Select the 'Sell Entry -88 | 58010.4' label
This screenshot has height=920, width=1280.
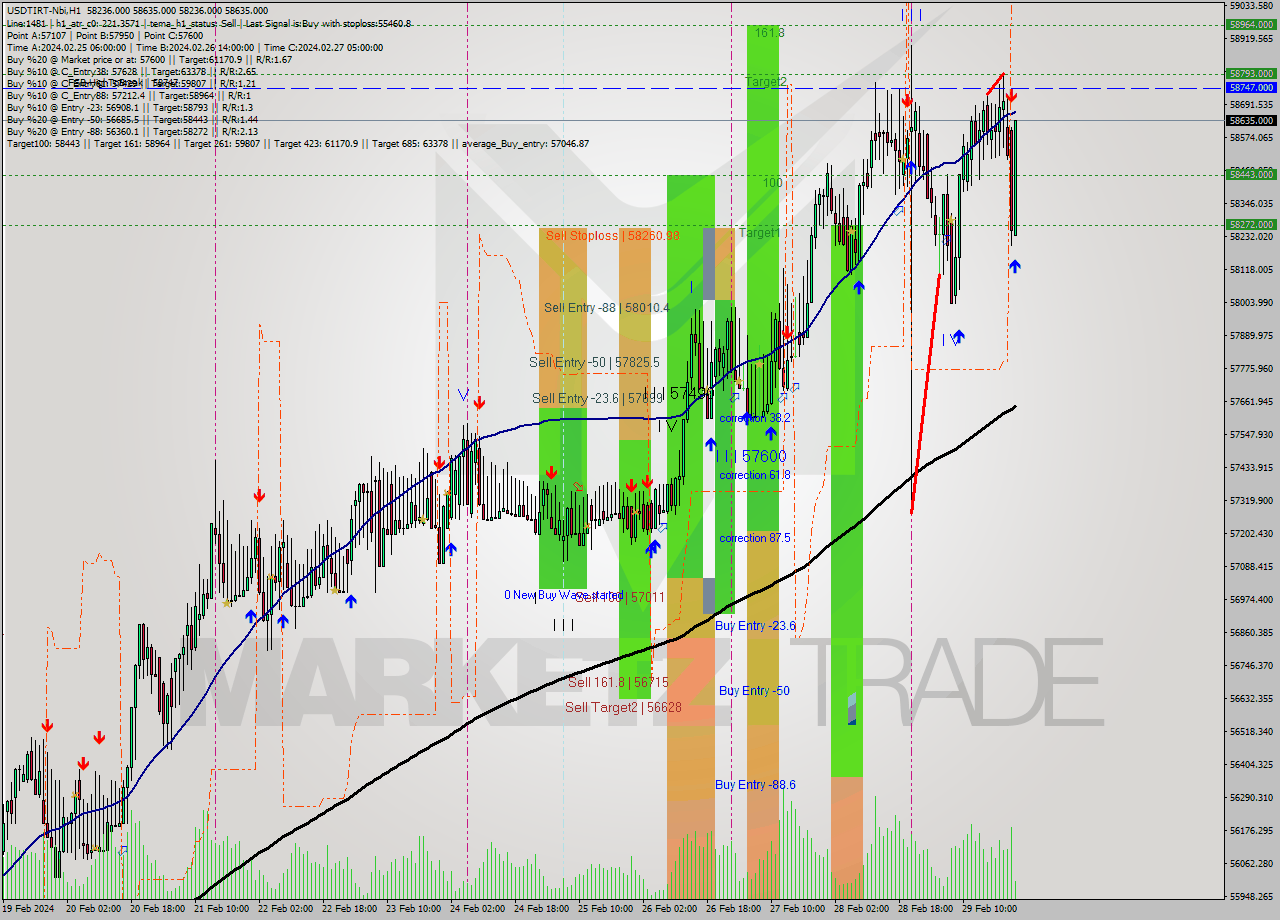pos(607,308)
